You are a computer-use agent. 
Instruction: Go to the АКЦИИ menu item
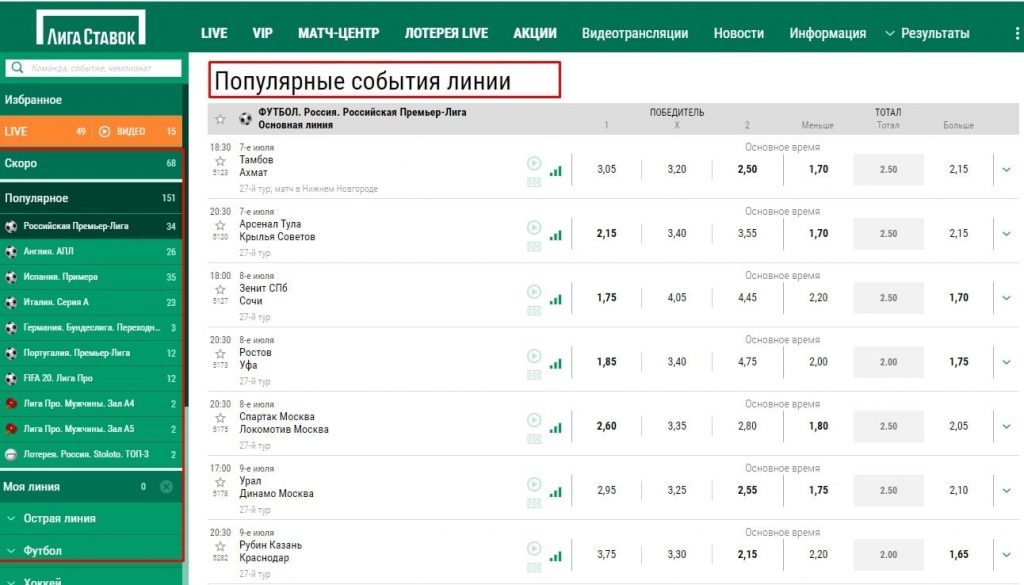click(535, 33)
